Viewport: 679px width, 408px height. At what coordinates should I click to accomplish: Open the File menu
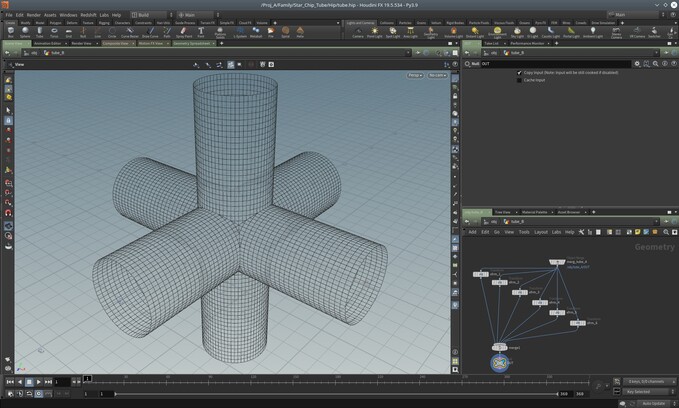coord(9,15)
